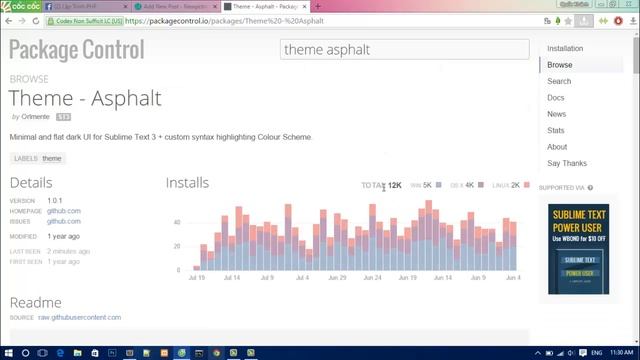Click the Supported Via help icon

[x=590, y=188]
